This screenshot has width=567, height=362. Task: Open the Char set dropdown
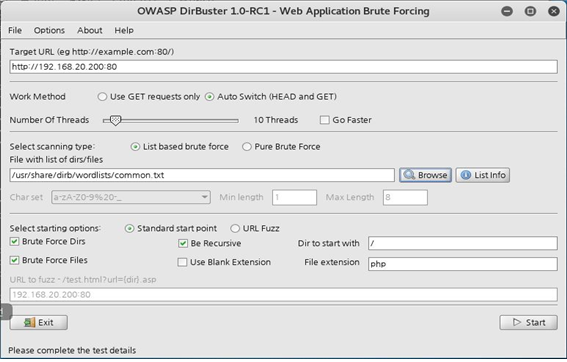(131, 197)
